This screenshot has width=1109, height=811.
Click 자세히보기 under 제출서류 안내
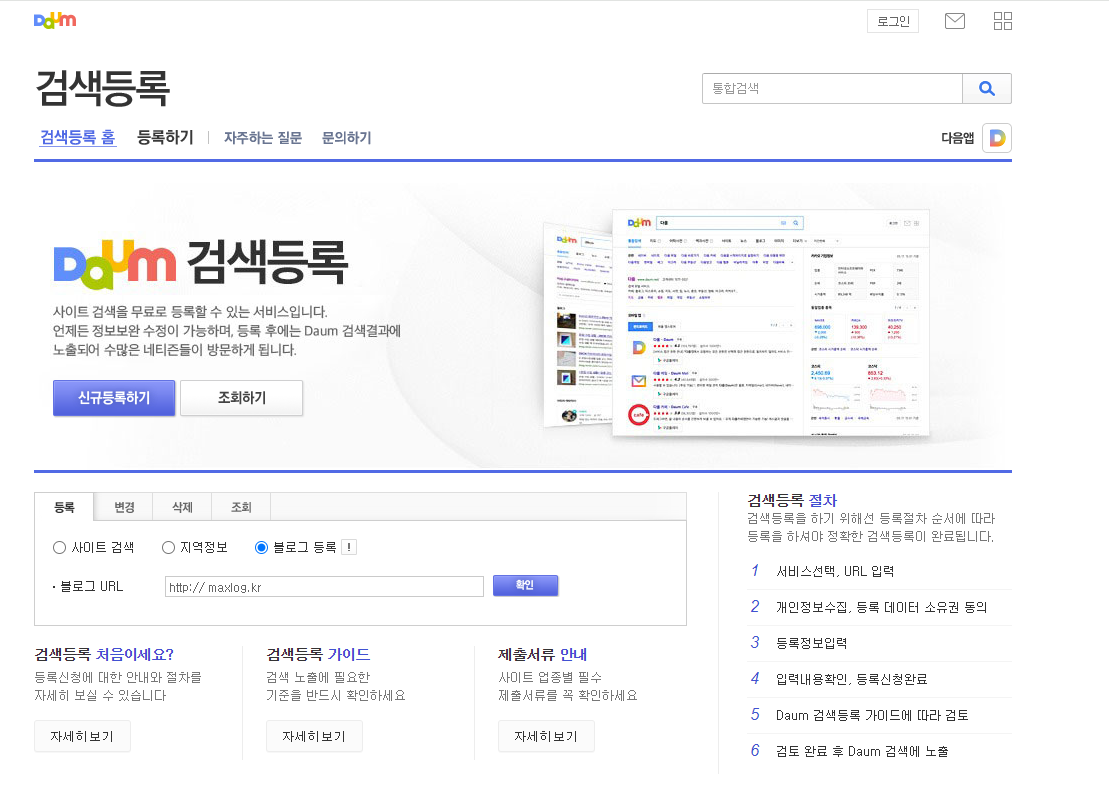(546, 736)
